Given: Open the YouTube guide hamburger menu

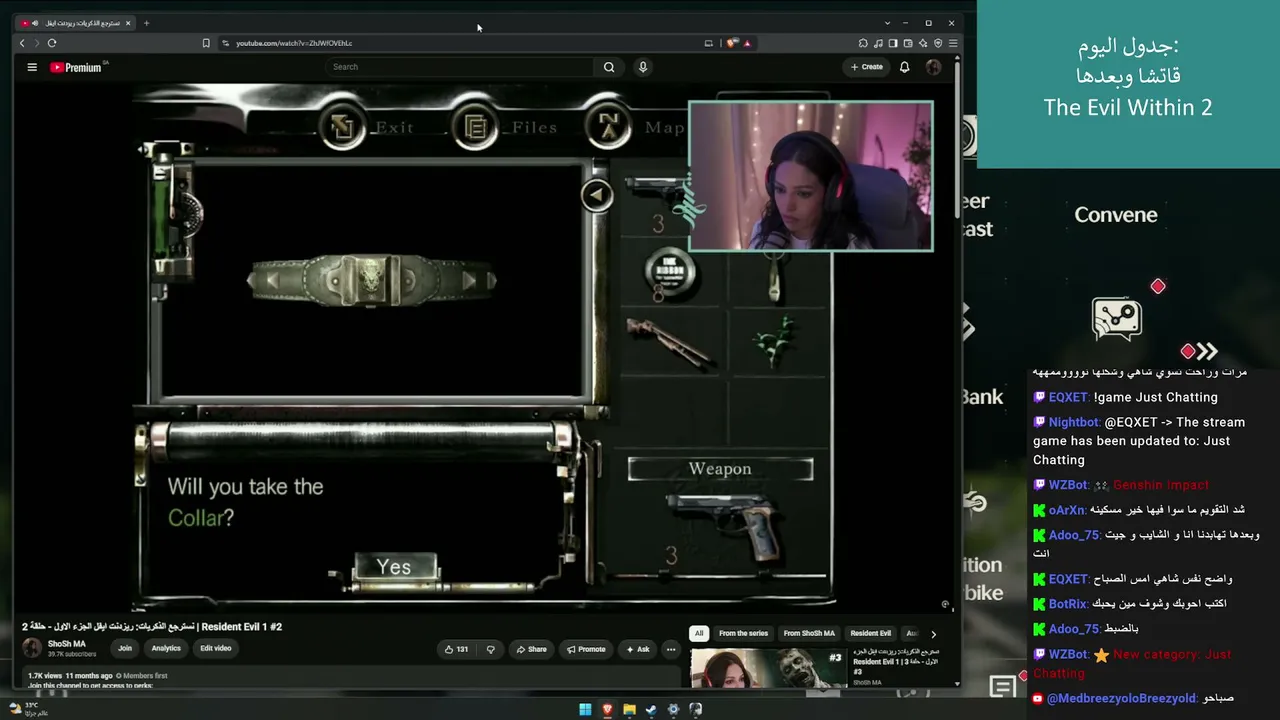Looking at the screenshot, I should coord(32,67).
